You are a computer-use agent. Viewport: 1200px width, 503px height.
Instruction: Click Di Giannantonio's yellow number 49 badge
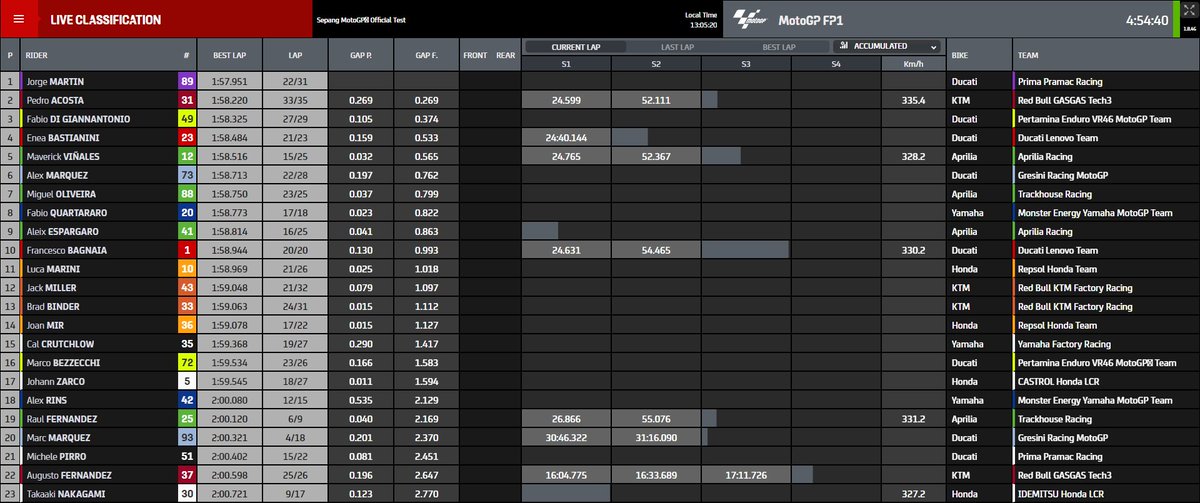pos(187,119)
